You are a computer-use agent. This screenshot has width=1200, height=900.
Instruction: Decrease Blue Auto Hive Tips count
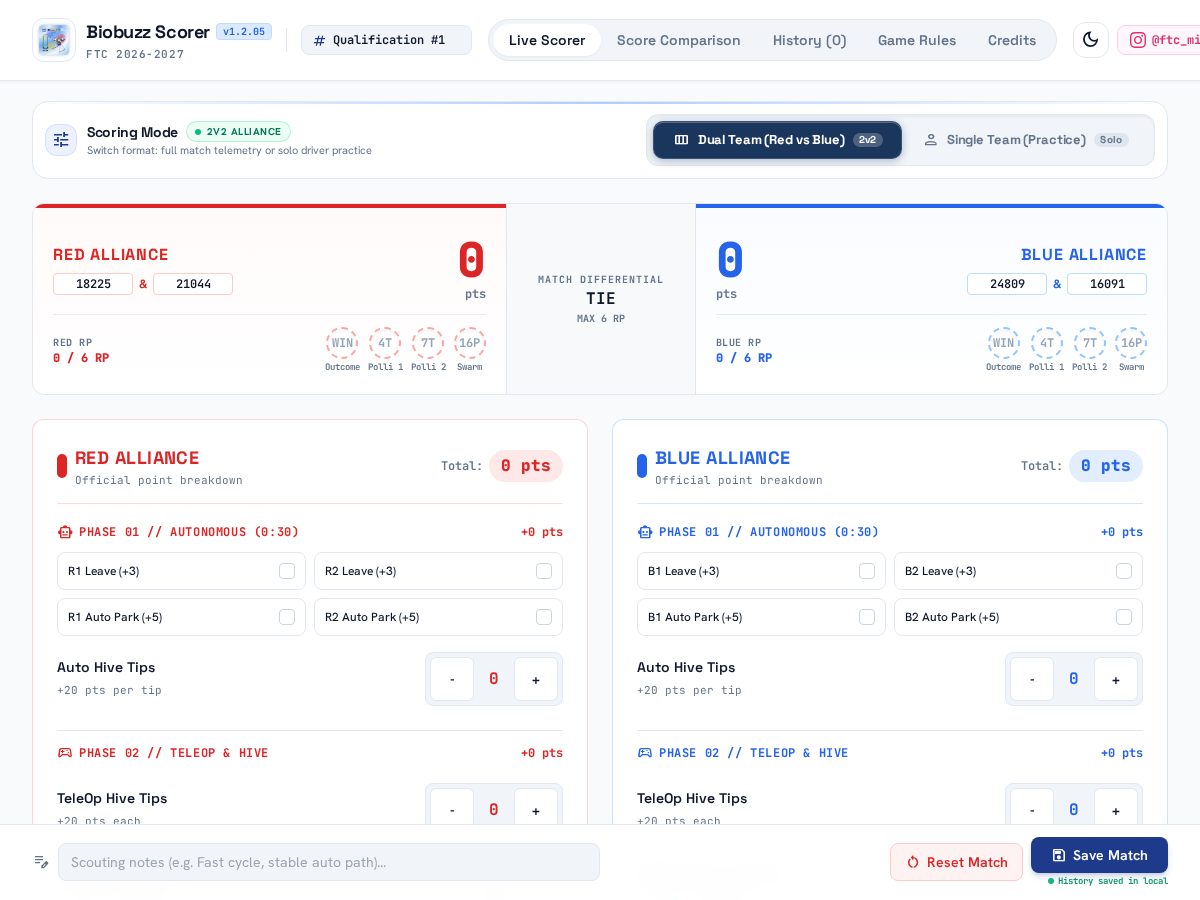[1032, 679]
